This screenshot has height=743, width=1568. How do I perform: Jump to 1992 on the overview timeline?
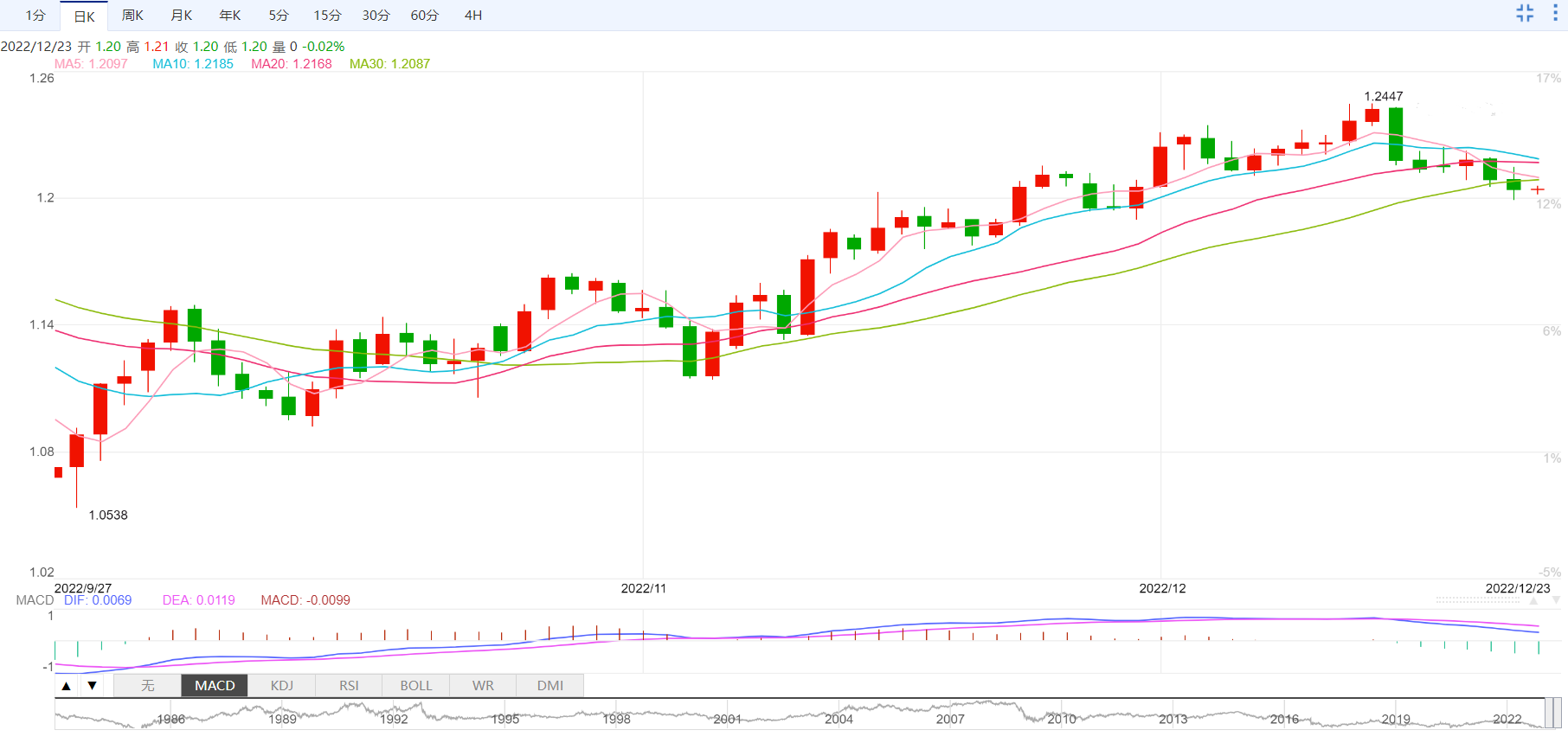394,720
